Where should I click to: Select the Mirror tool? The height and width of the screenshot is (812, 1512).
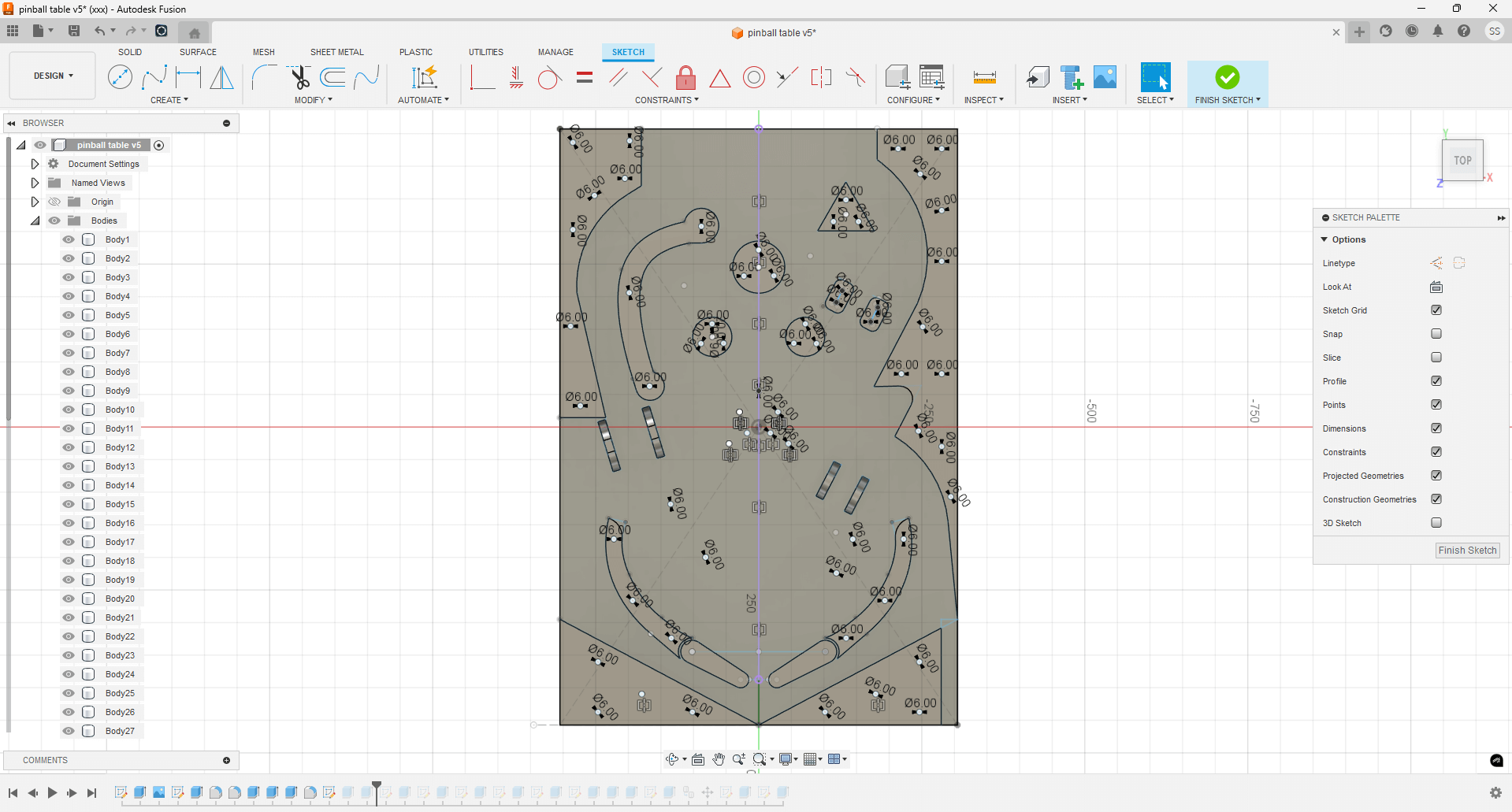(x=222, y=77)
